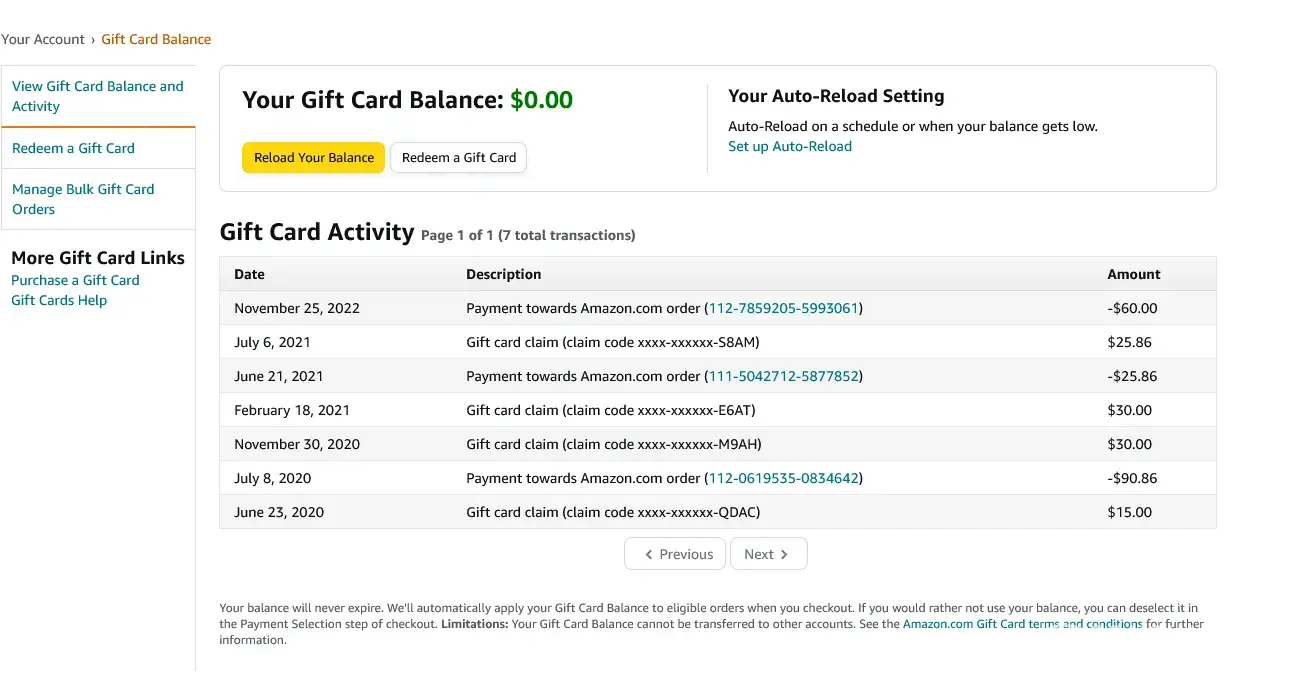Open the Set up Auto-Reload link

coord(789,146)
